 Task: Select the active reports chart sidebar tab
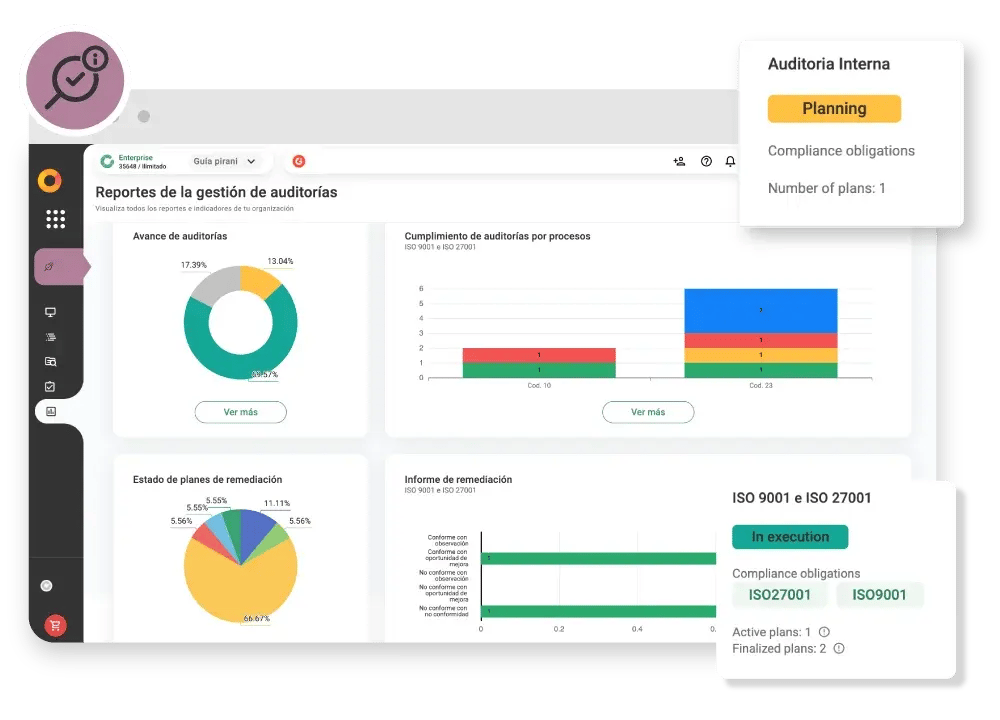(52, 411)
